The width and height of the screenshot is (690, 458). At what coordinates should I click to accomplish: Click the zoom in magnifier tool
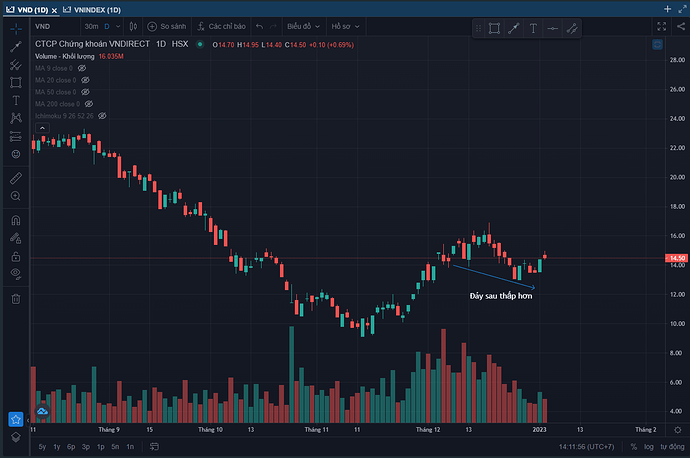coord(16,197)
